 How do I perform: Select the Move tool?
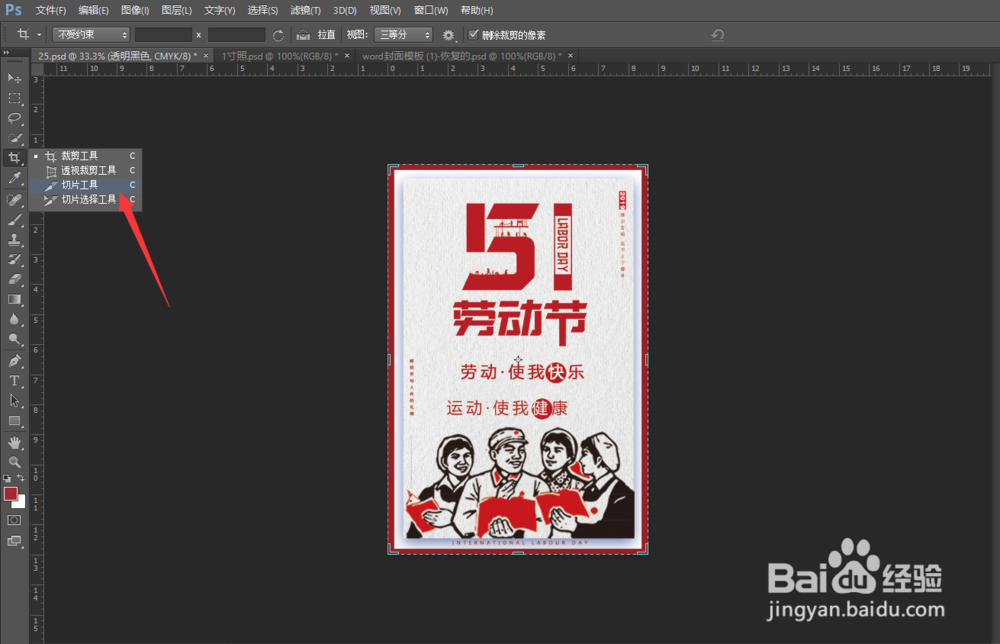click(x=14, y=77)
